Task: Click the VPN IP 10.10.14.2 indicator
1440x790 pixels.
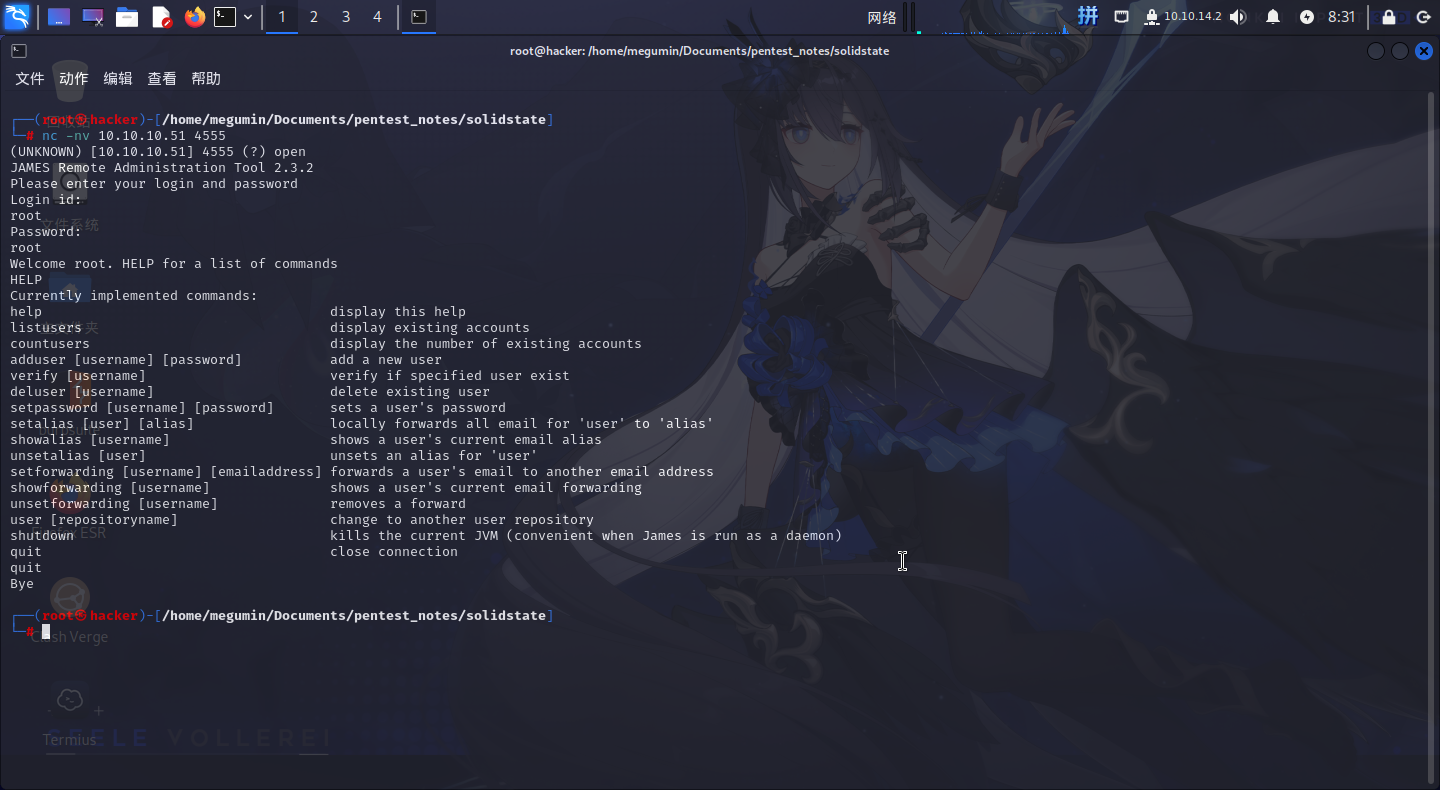Action: 1183,17
